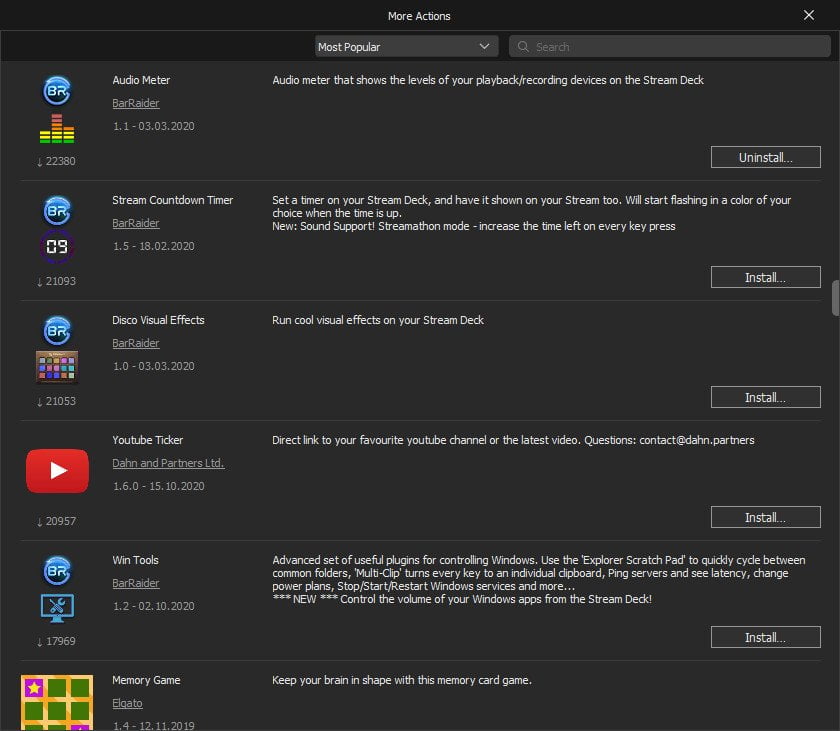Click the 22380 download count
This screenshot has height=731, width=840.
56,161
